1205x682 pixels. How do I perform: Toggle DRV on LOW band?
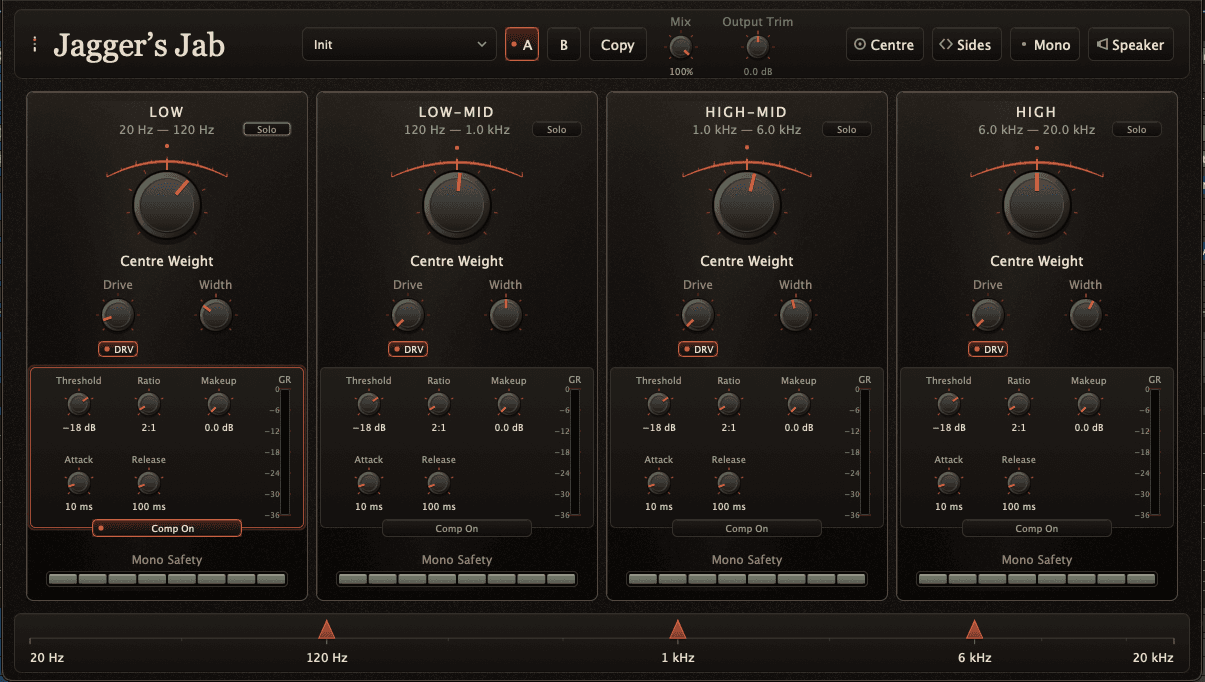(x=118, y=349)
